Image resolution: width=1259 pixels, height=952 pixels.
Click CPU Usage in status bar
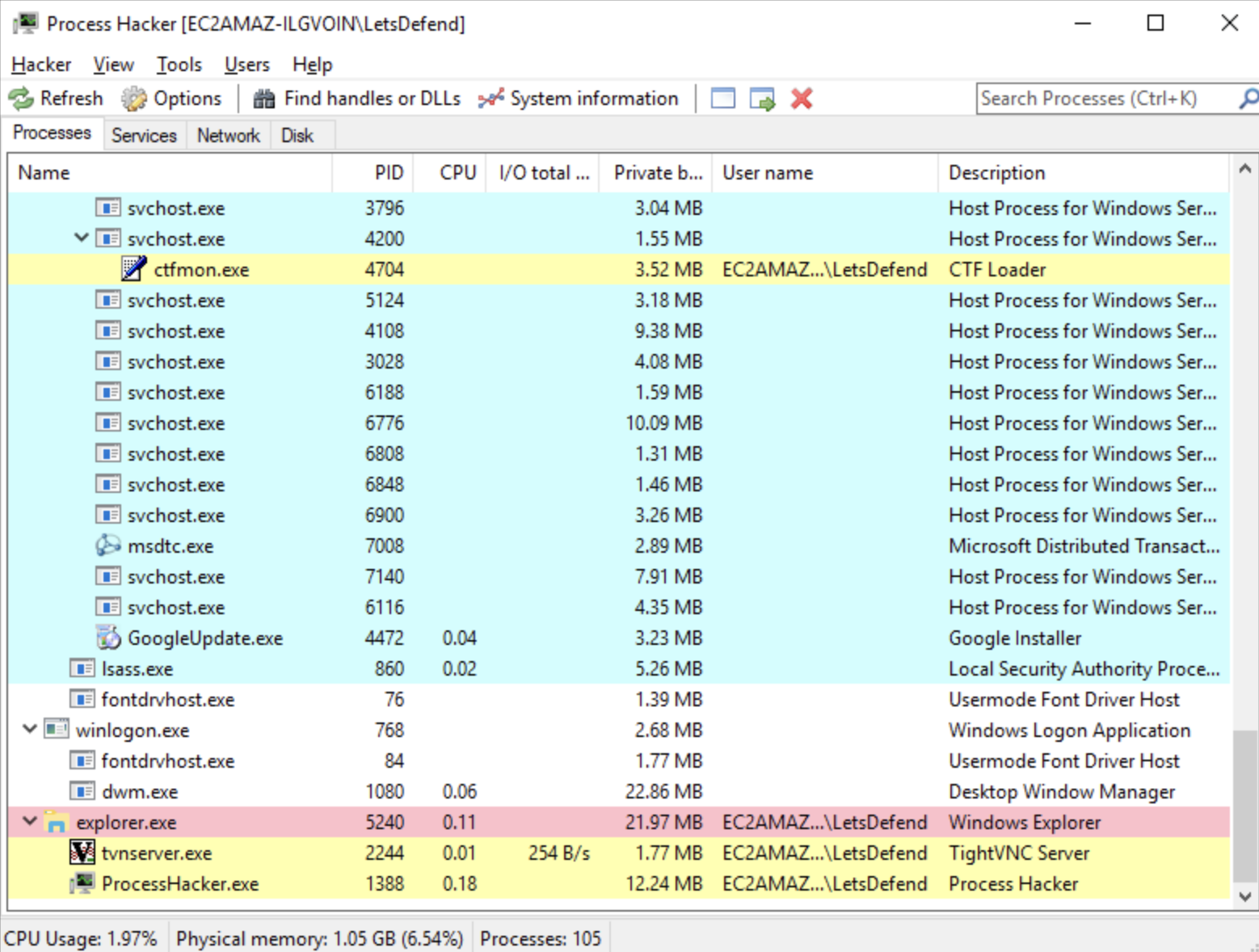point(81,938)
